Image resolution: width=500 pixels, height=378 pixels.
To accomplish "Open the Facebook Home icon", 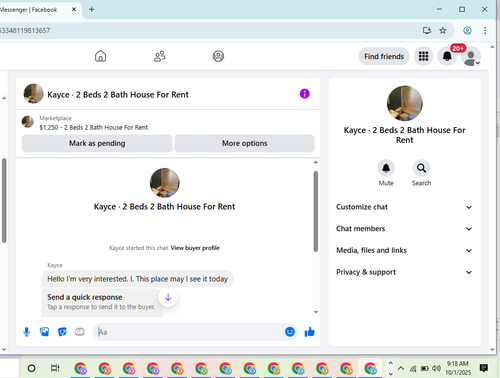I will 100,56.
